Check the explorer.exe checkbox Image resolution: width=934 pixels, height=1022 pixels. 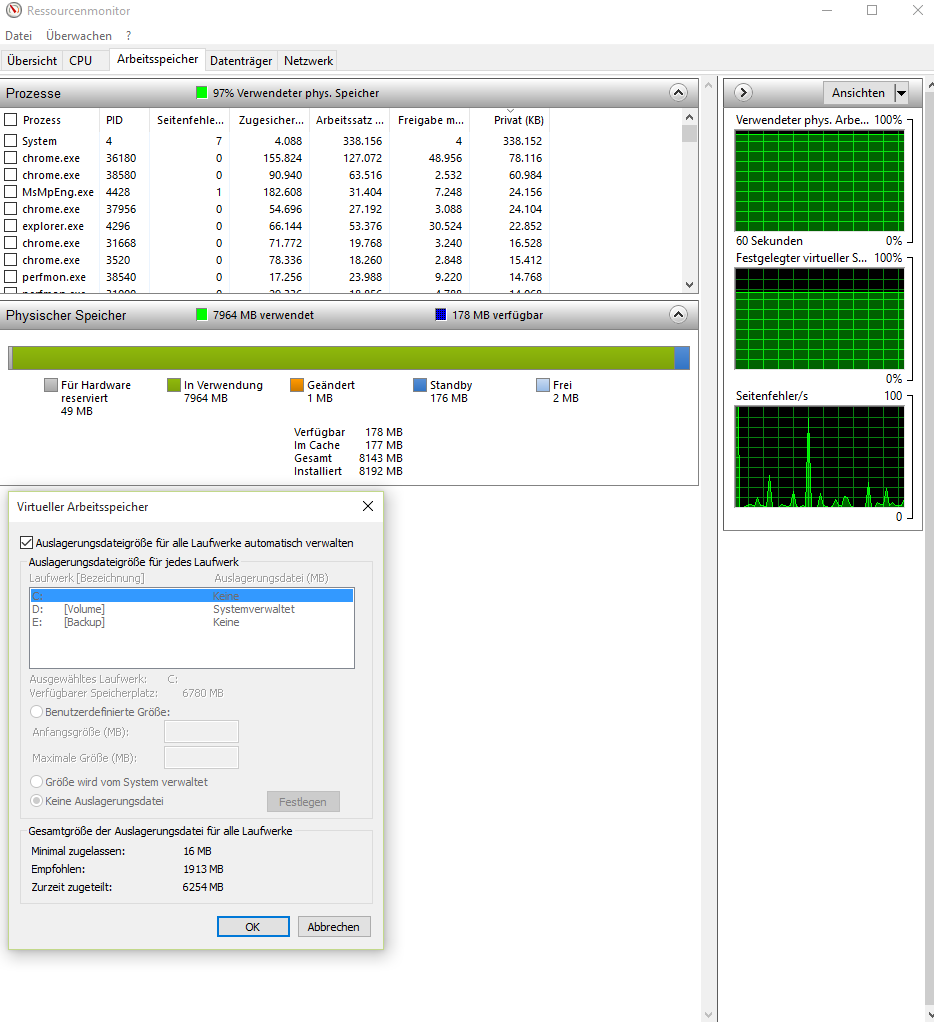coord(10,226)
